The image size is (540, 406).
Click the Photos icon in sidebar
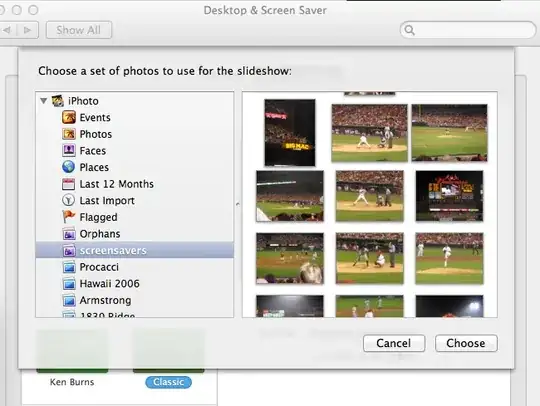click(69, 134)
